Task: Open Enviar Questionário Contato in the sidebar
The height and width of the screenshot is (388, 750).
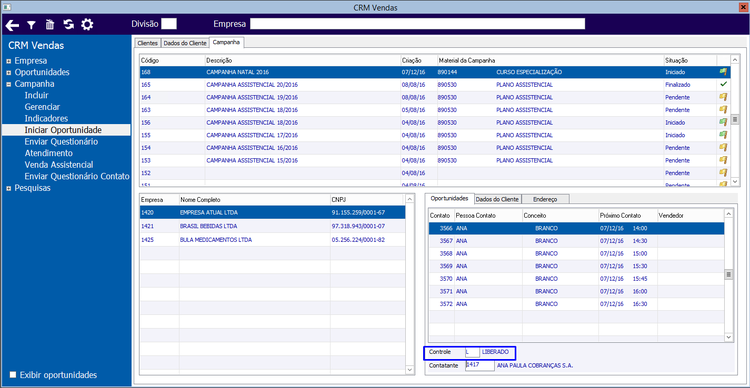Action: [x=77, y=176]
